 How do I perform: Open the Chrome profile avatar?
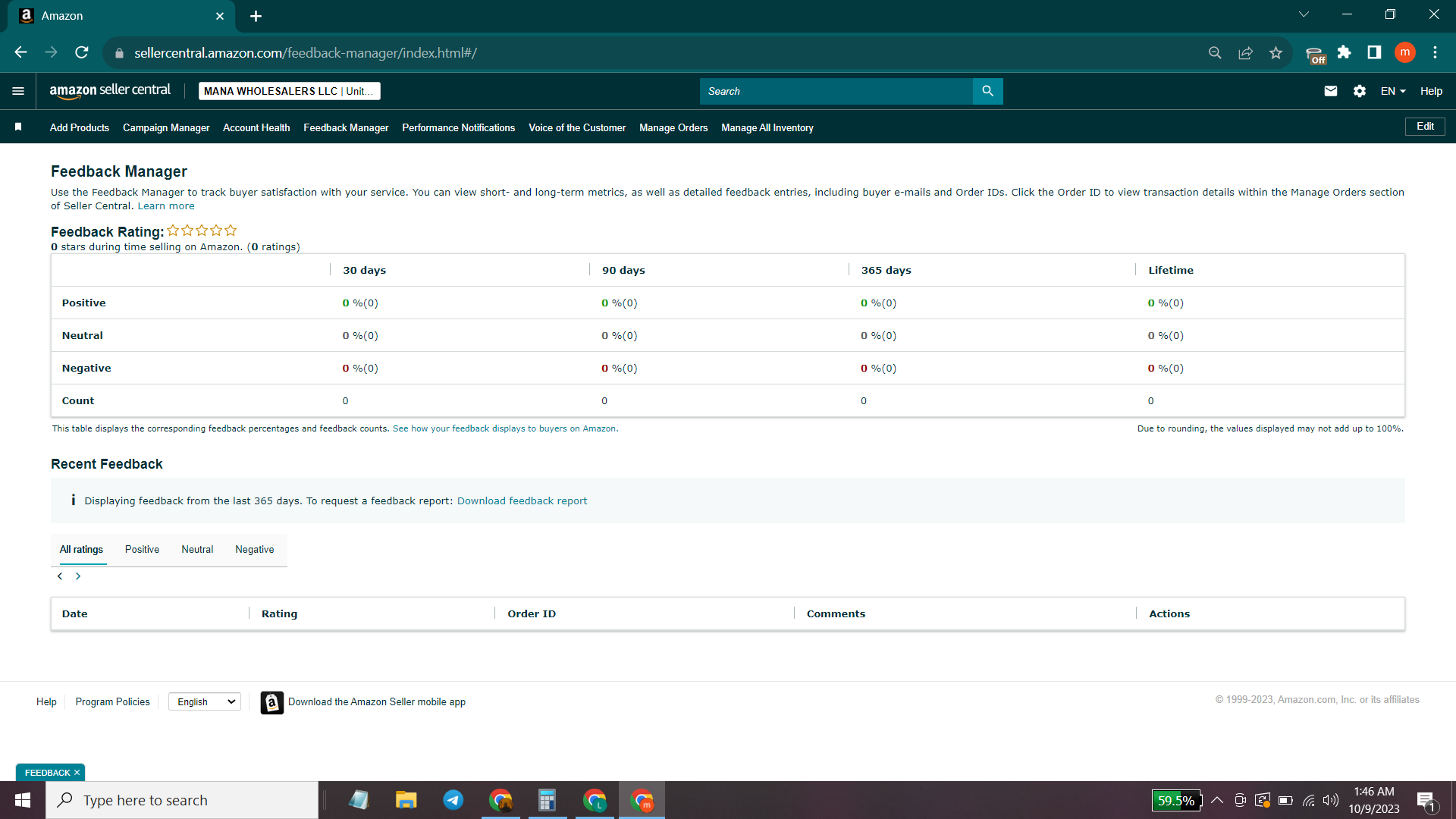pyautogui.click(x=1405, y=52)
